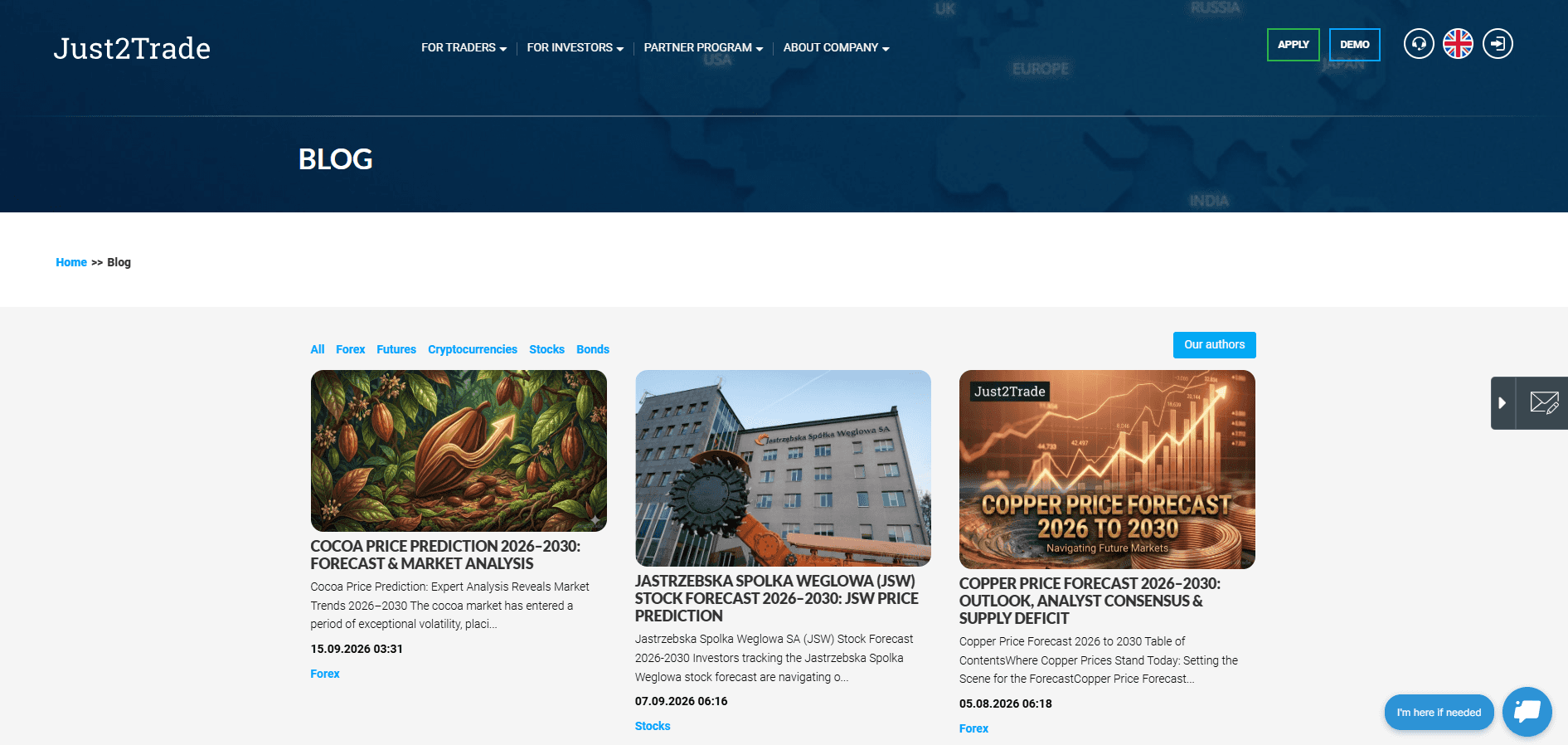Screen dimensions: 1568x745
Task: Click the Demo button
Action: click(1354, 45)
